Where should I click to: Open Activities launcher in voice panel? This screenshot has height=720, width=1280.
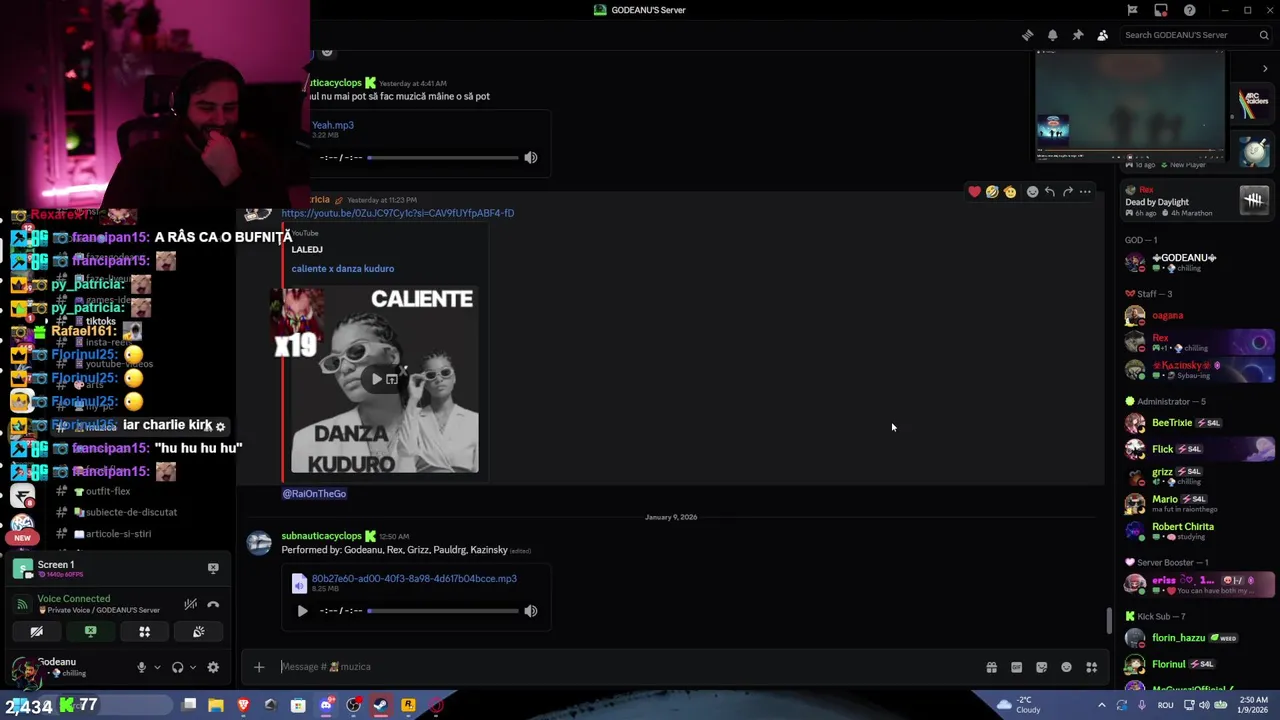pyautogui.click(x=144, y=631)
